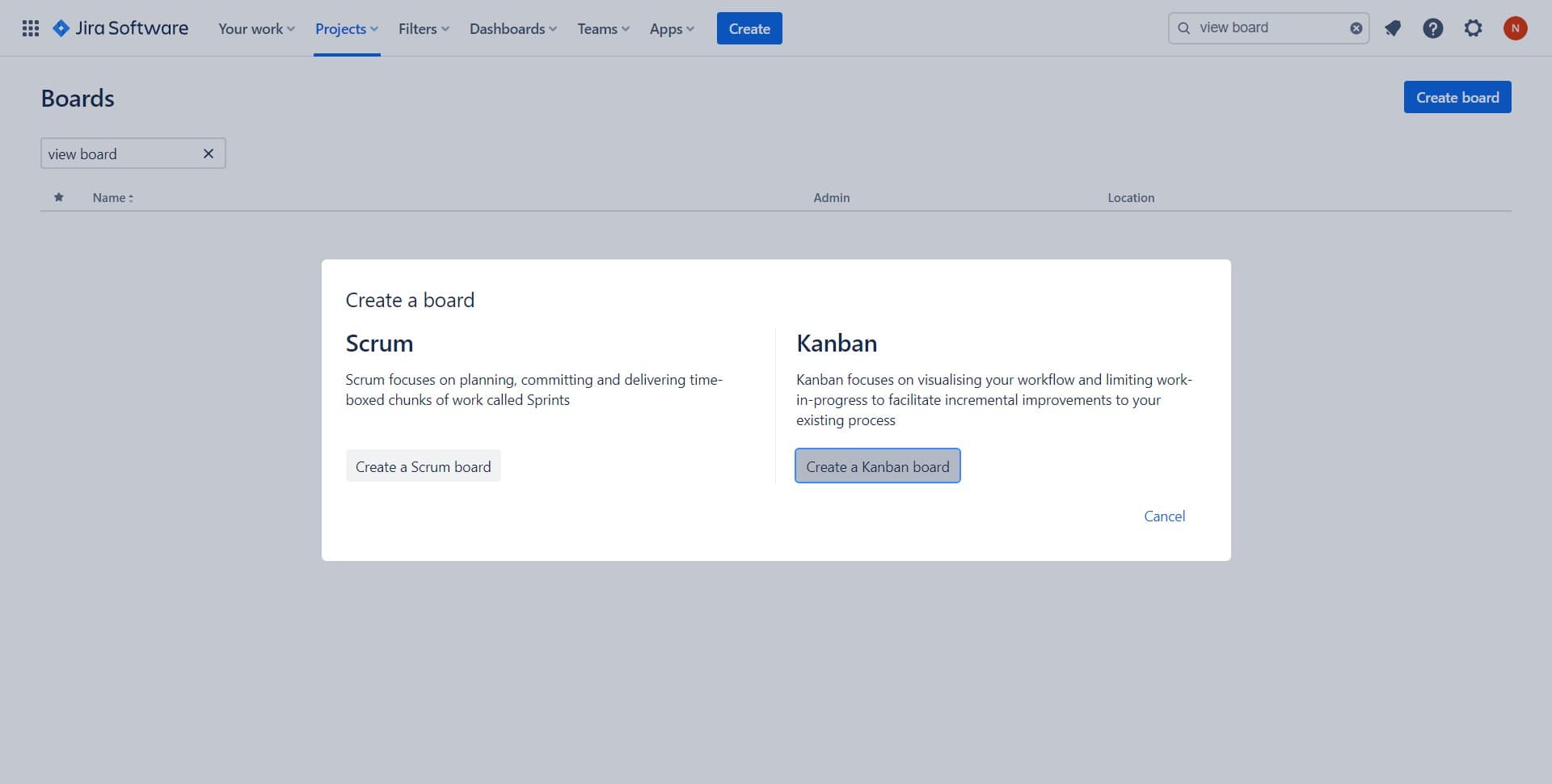Click the blue Create board button
Image resolution: width=1552 pixels, height=784 pixels.
pyautogui.click(x=1457, y=97)
